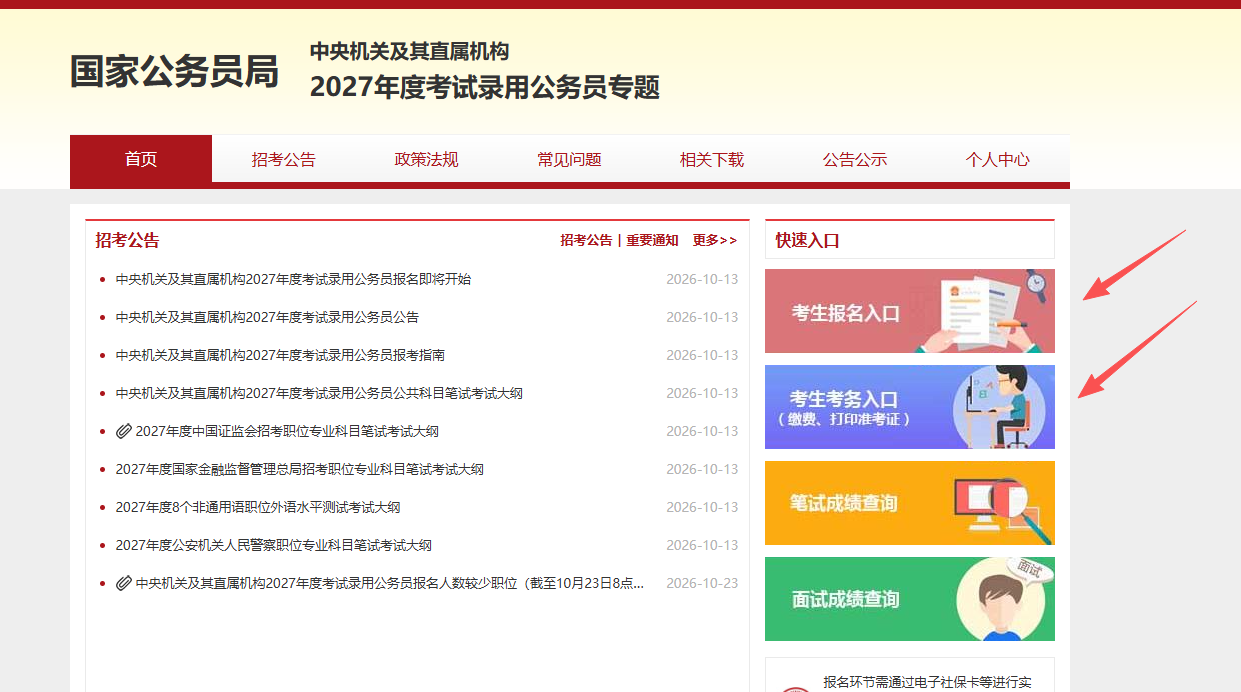The image size is (1241, 692).
Task: Click the 快速入口 section heading
Action: pyautogui.click(x=808, y=241)
